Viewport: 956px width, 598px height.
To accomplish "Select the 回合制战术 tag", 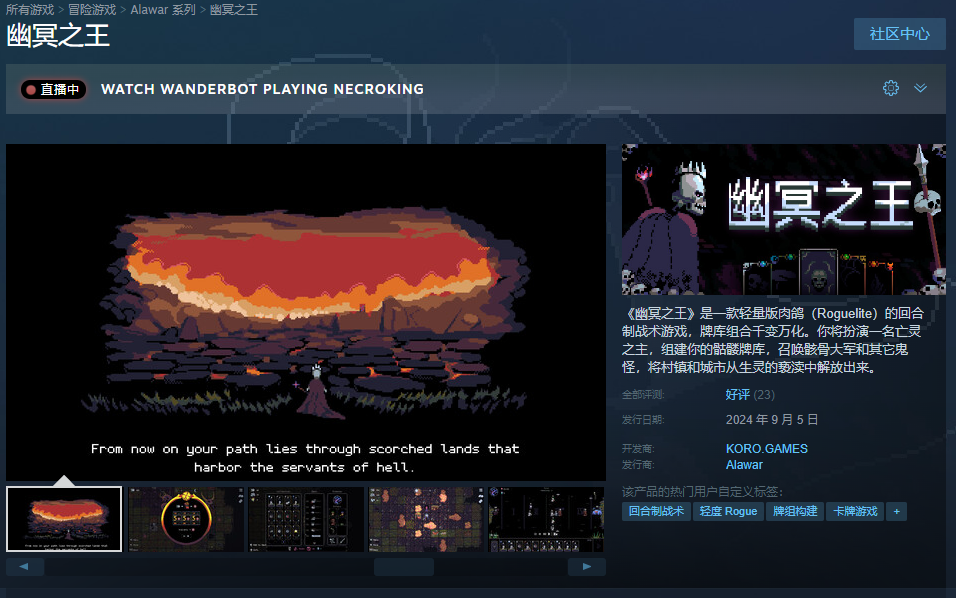I will coord(655,511).
